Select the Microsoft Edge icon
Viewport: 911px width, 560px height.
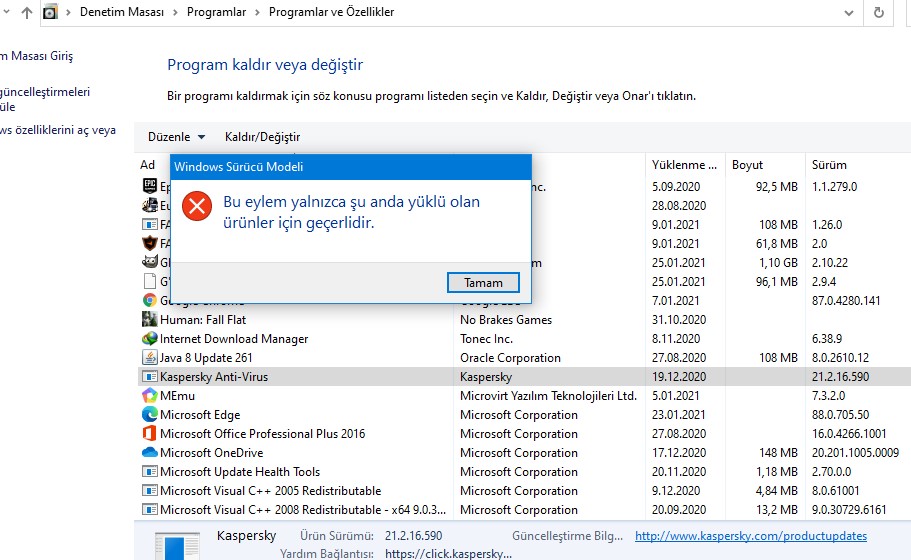pyautogui.click(x=149, y=415)
